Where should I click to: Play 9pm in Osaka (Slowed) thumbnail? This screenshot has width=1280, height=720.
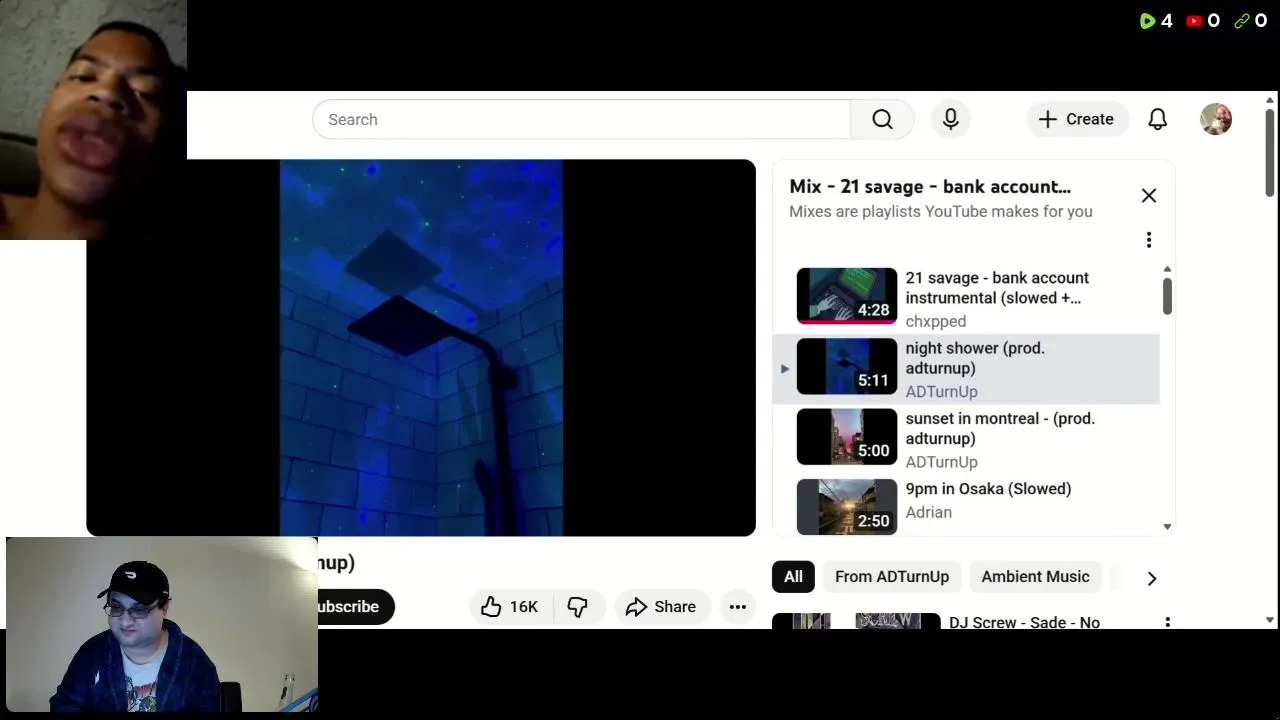847,506
